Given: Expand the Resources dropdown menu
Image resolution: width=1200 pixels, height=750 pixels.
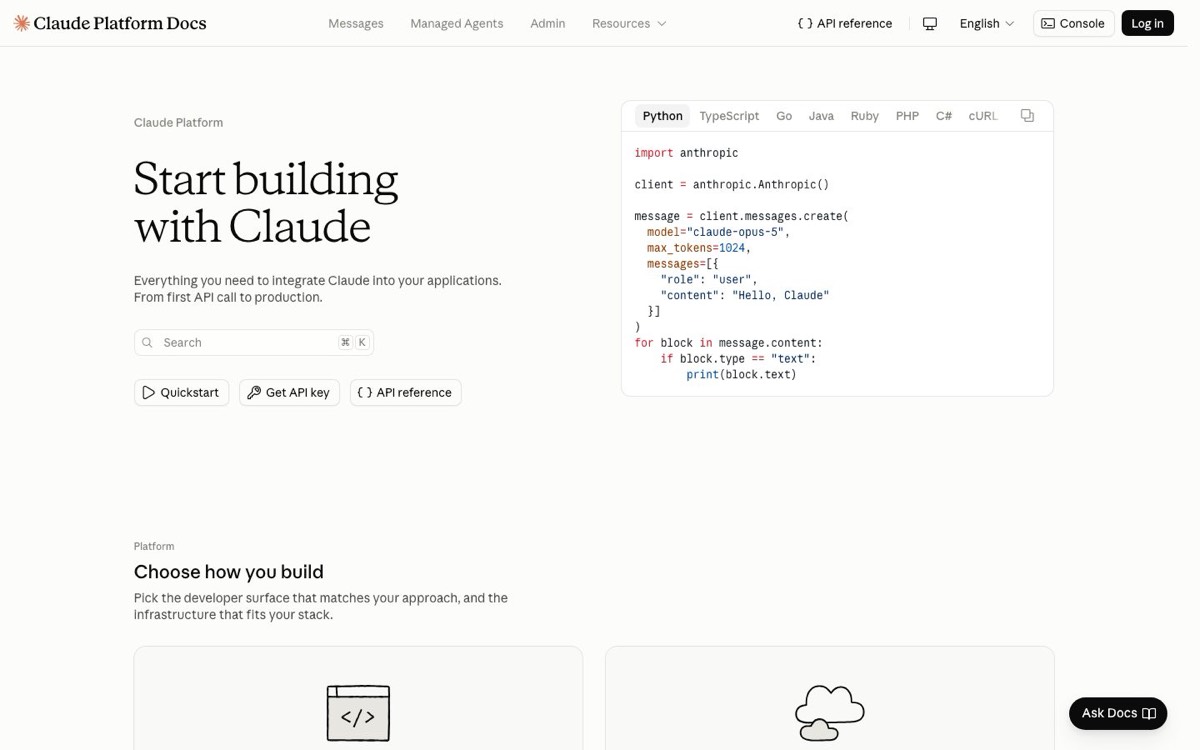Looking at the screenshot, I should pyautogui.click(x=629, y=23).
